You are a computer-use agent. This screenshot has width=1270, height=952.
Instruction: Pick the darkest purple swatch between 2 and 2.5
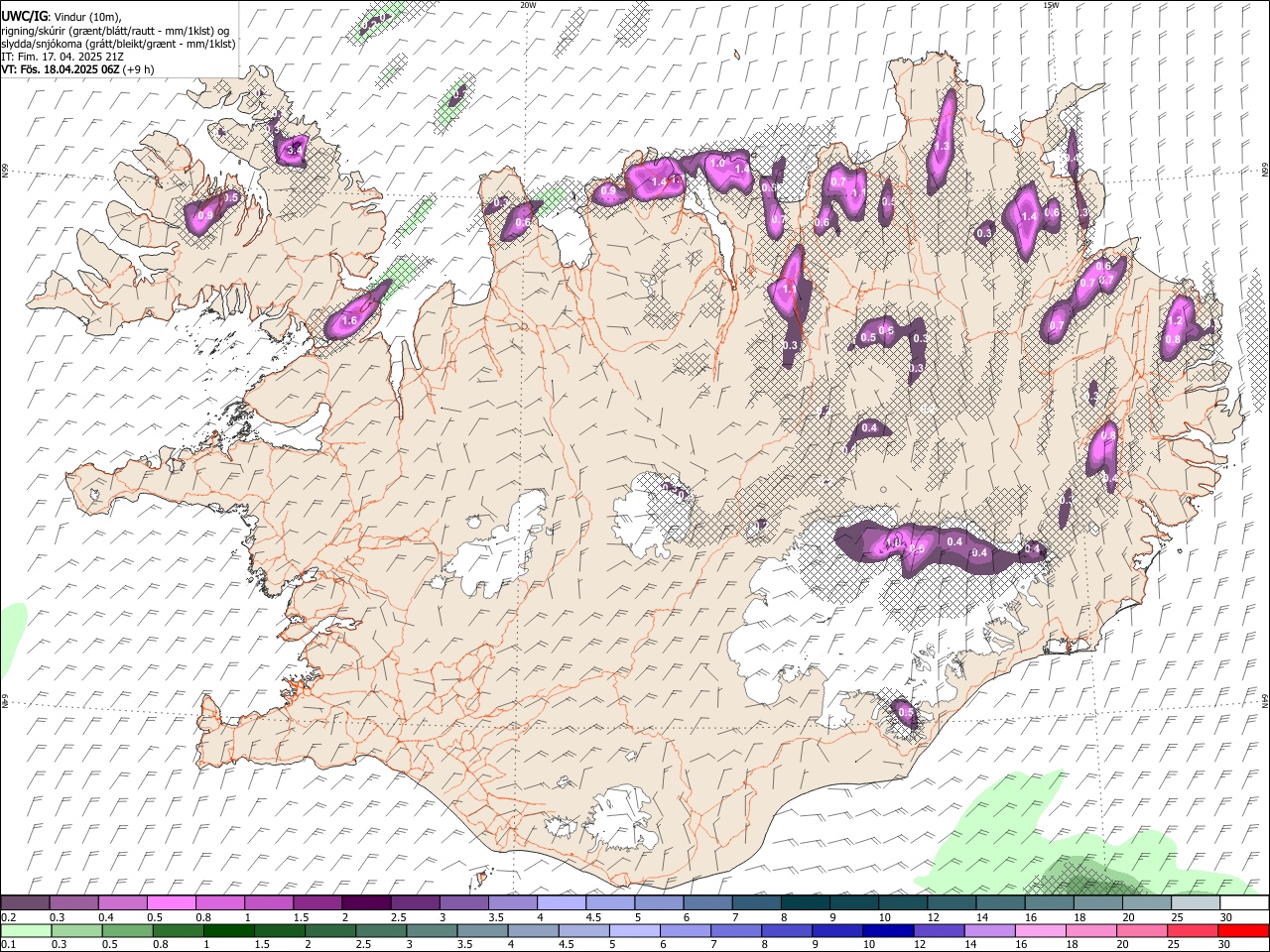tap(366, 903)
